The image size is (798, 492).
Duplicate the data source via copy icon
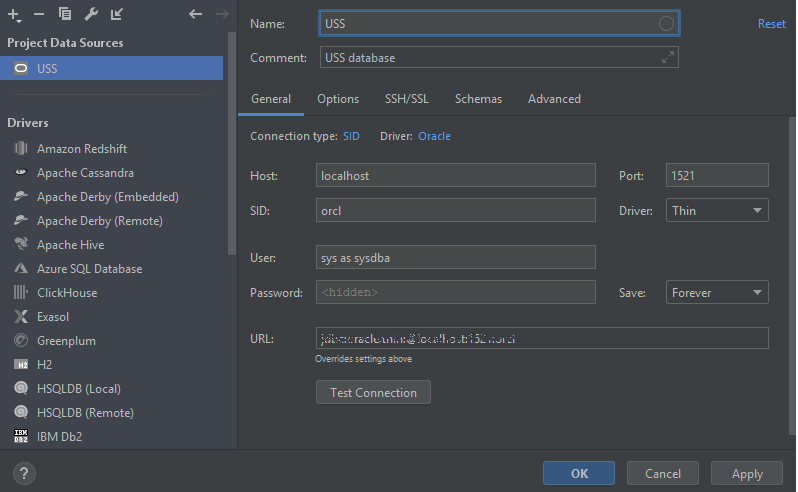[65, 14]
